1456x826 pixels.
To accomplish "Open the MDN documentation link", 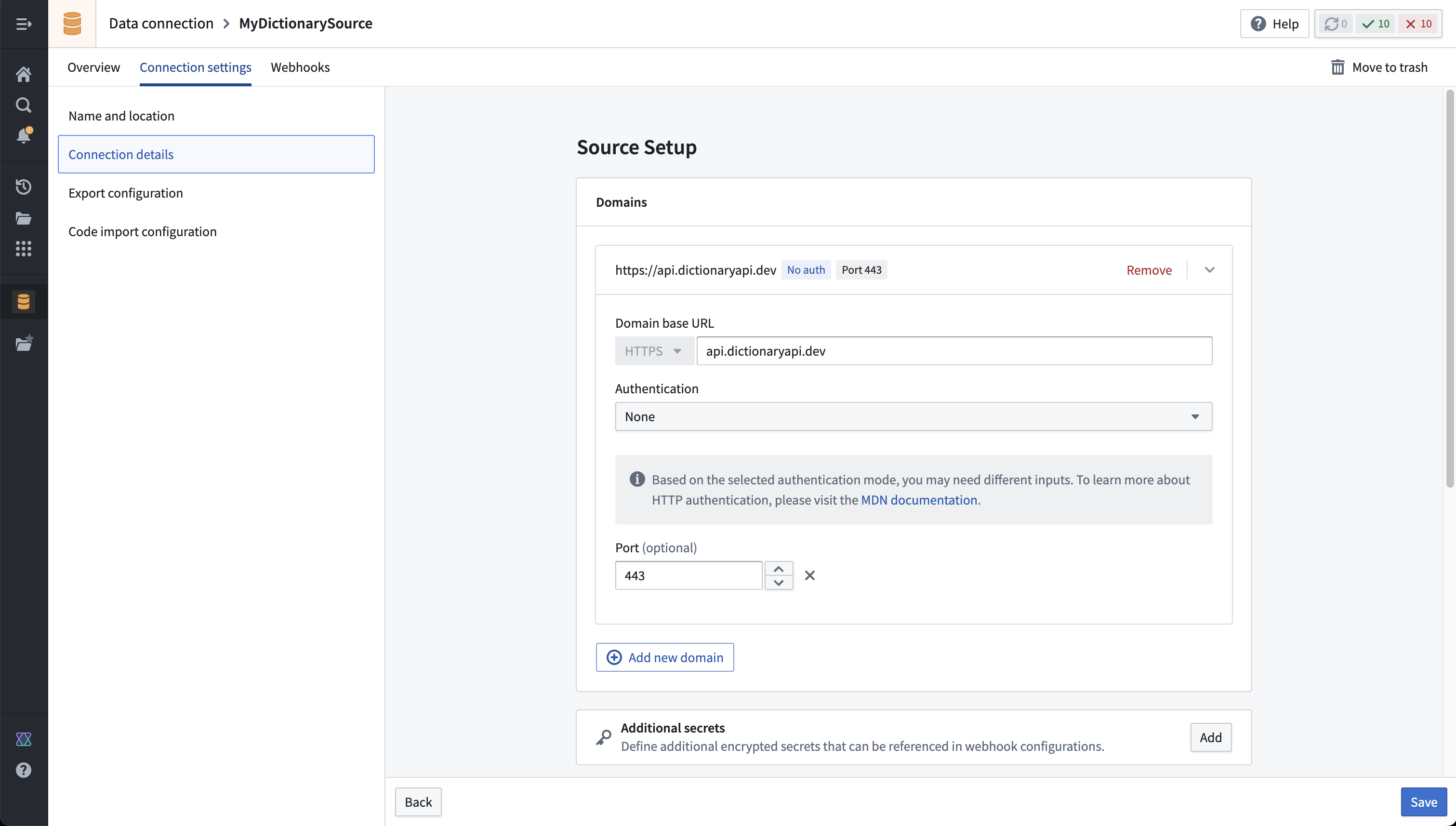I will (919, 500).
